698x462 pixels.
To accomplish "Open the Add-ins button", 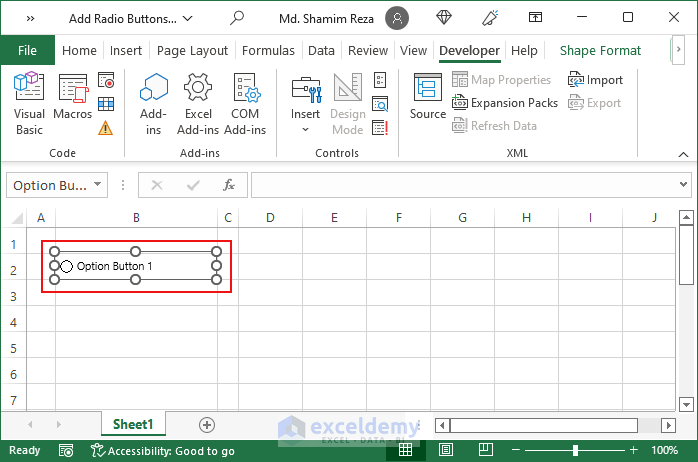I will pyautogui.click(x=154, y=104).
